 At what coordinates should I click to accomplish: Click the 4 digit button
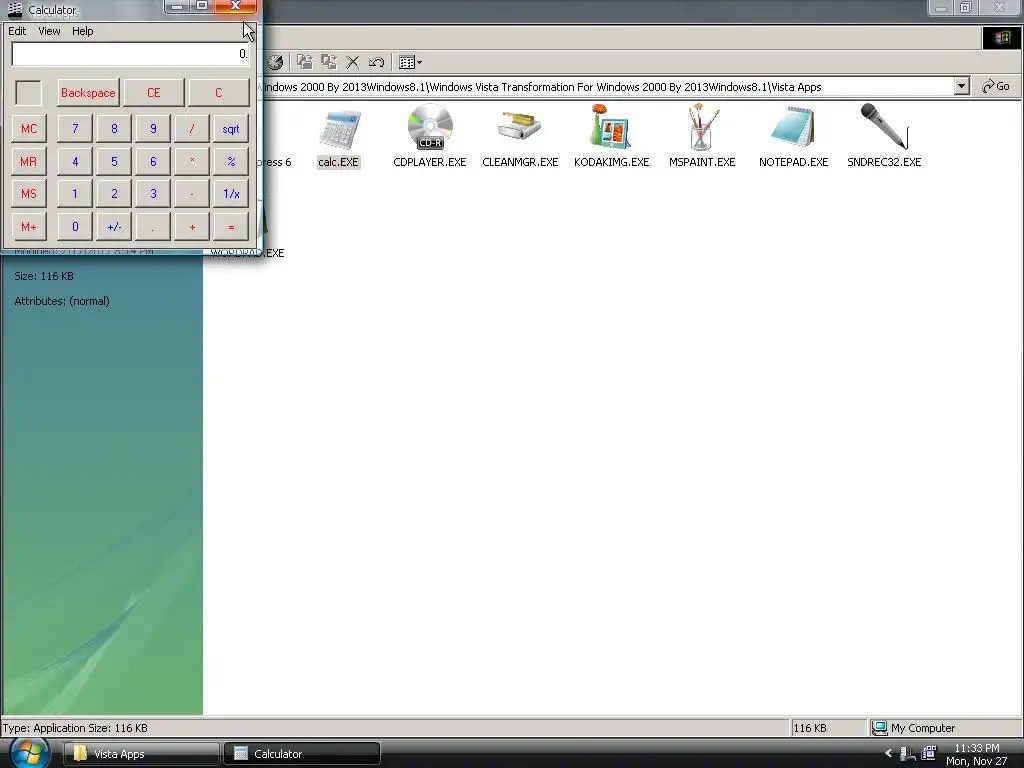pyautogui.click(x=75, y=161)
